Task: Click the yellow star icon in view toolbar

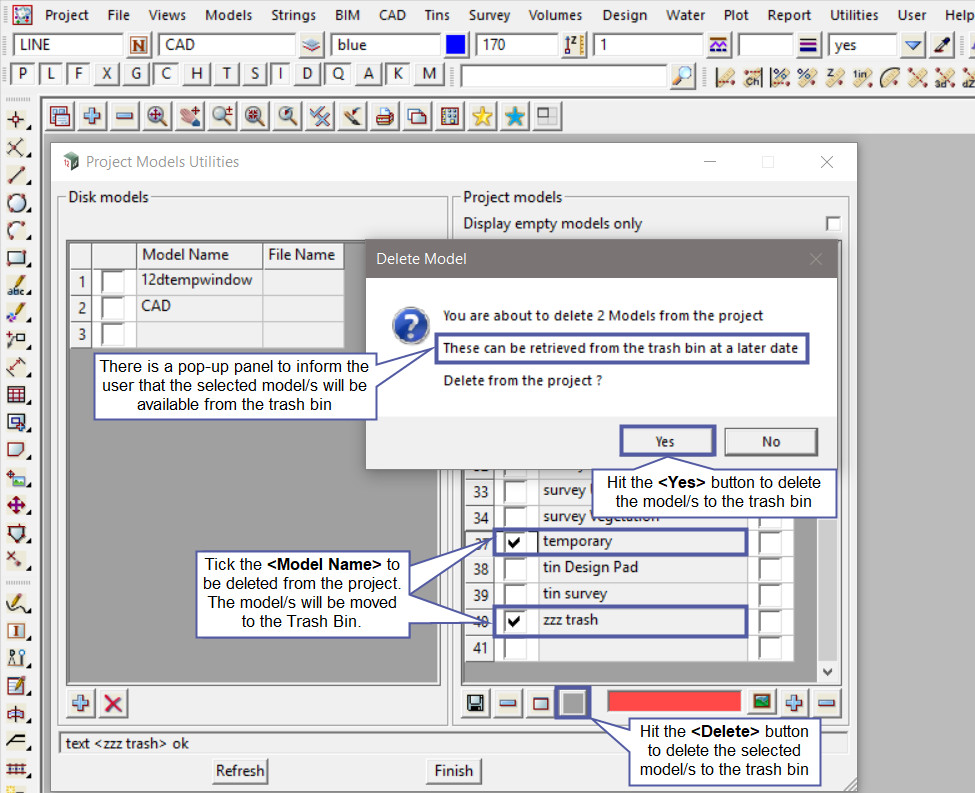Action: 482,117
